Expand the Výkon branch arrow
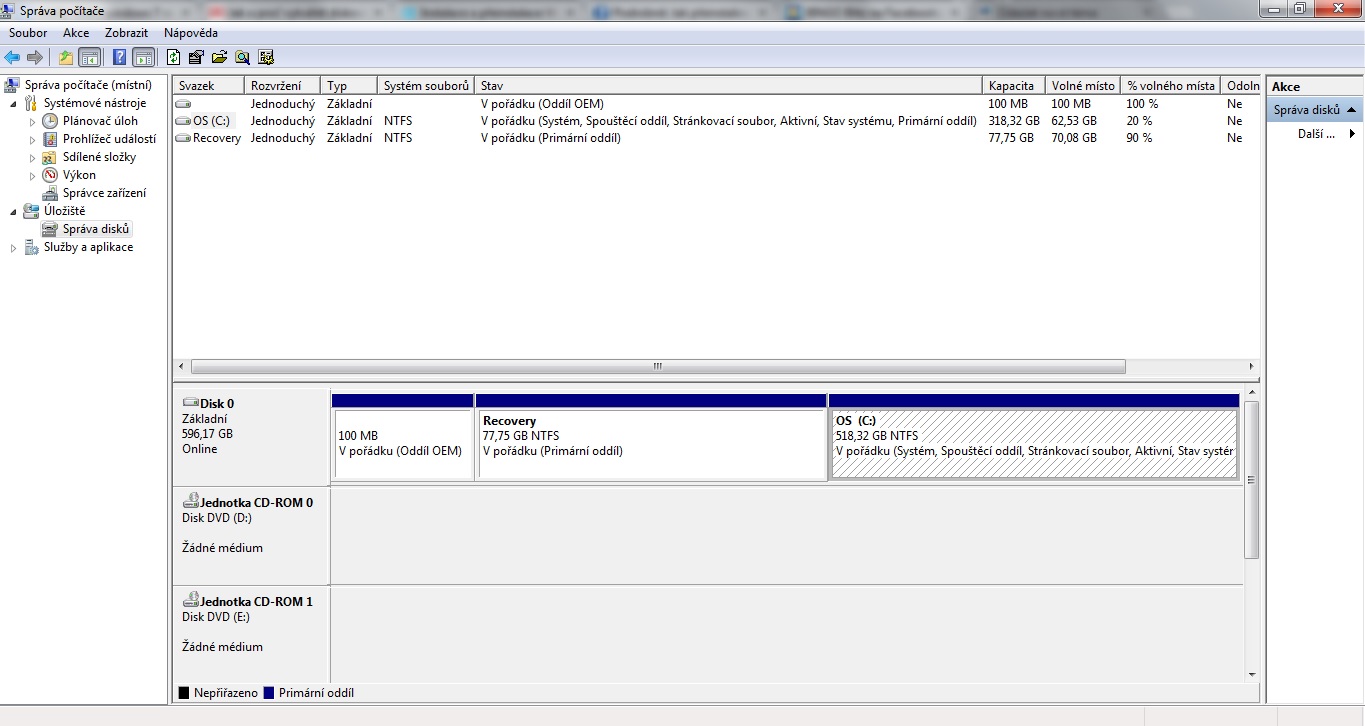The height and width of the screenshot is (726, 1365). [x=32, y=176]
